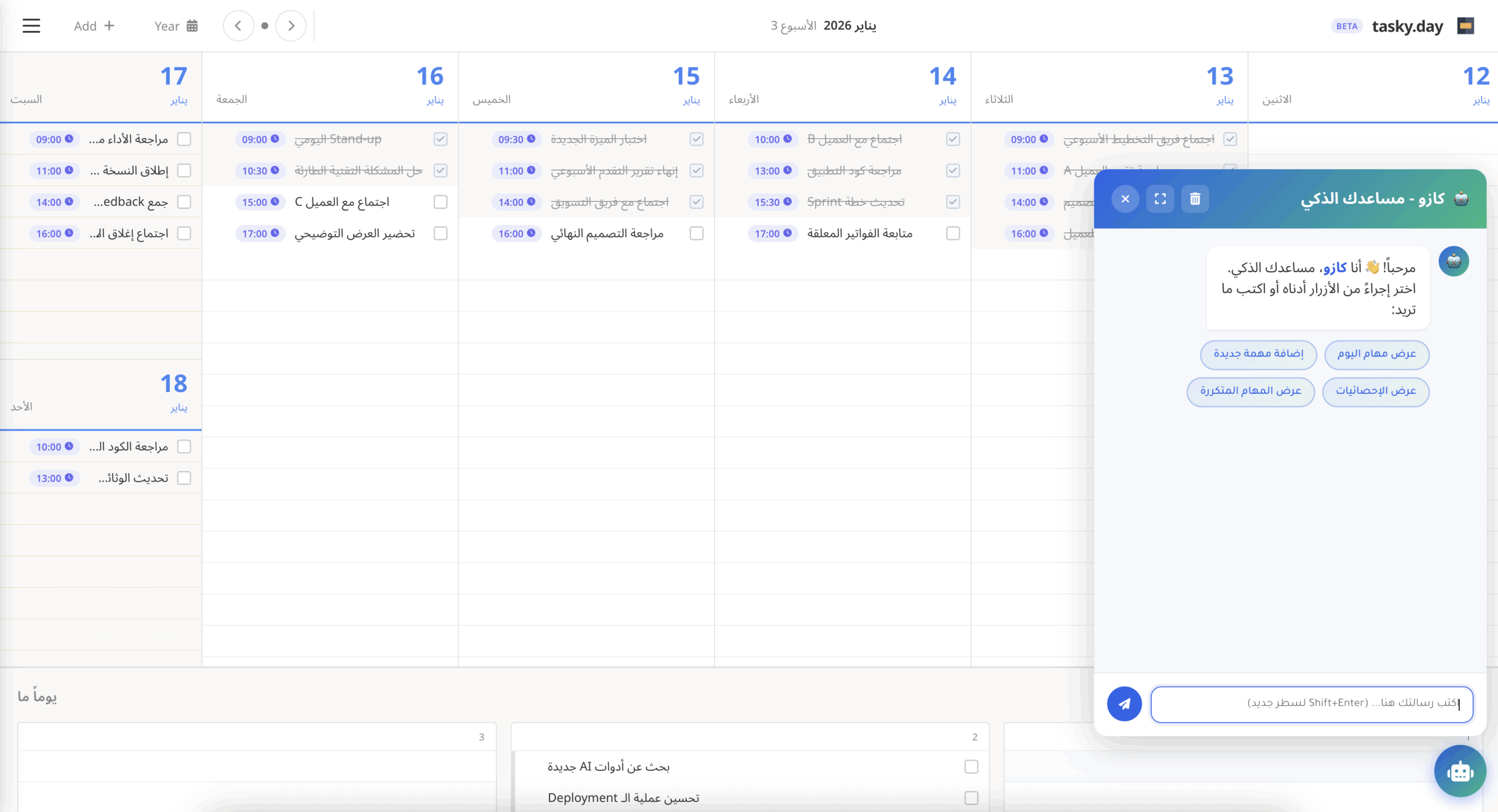
Task: Mark مراجعة التصميم النهائي as complete
Action: 696,233
